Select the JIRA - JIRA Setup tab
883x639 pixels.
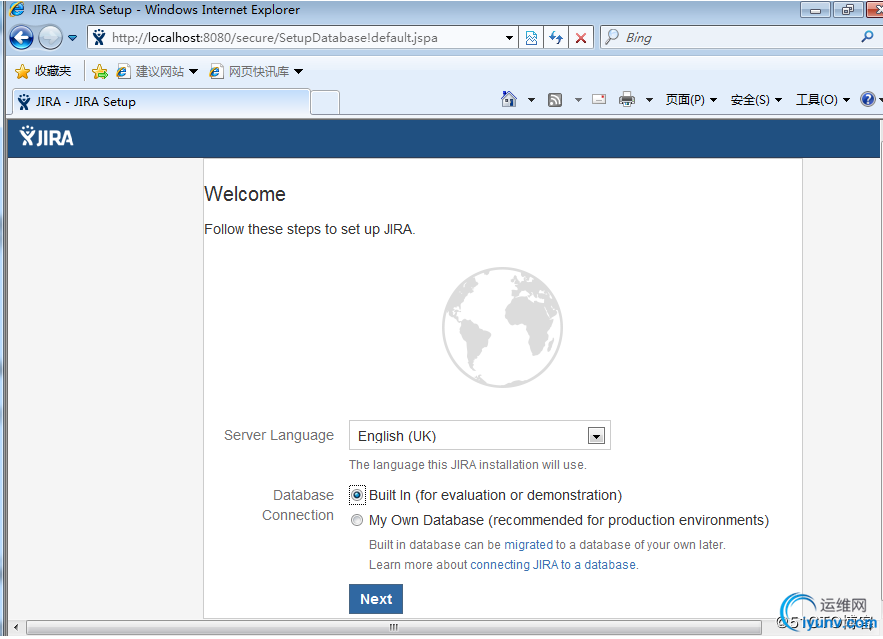coord(160,102)
